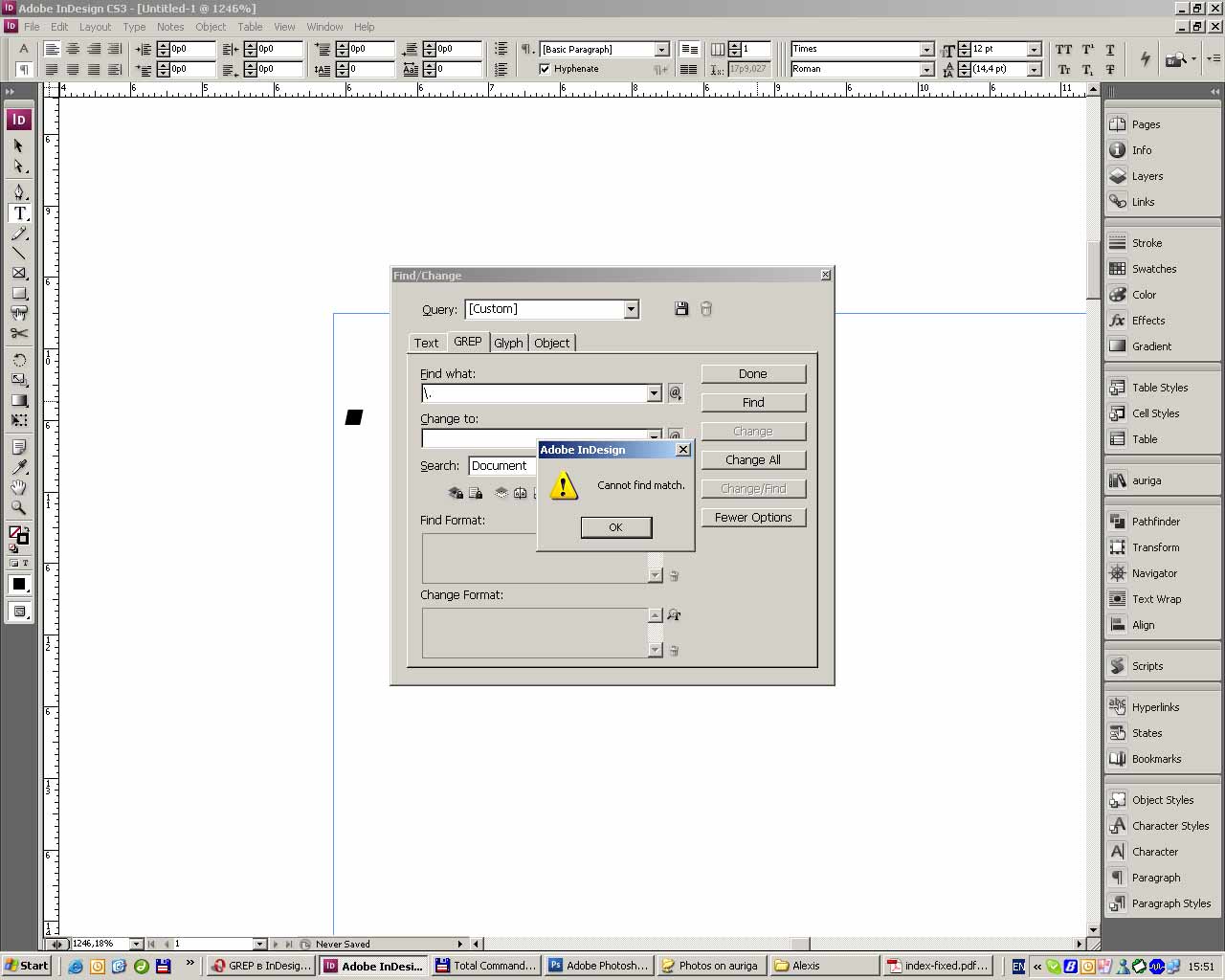Viewport: 1225px width, 980px height.
Task: Open the Times font family dropdown
Action: point(926,49)
